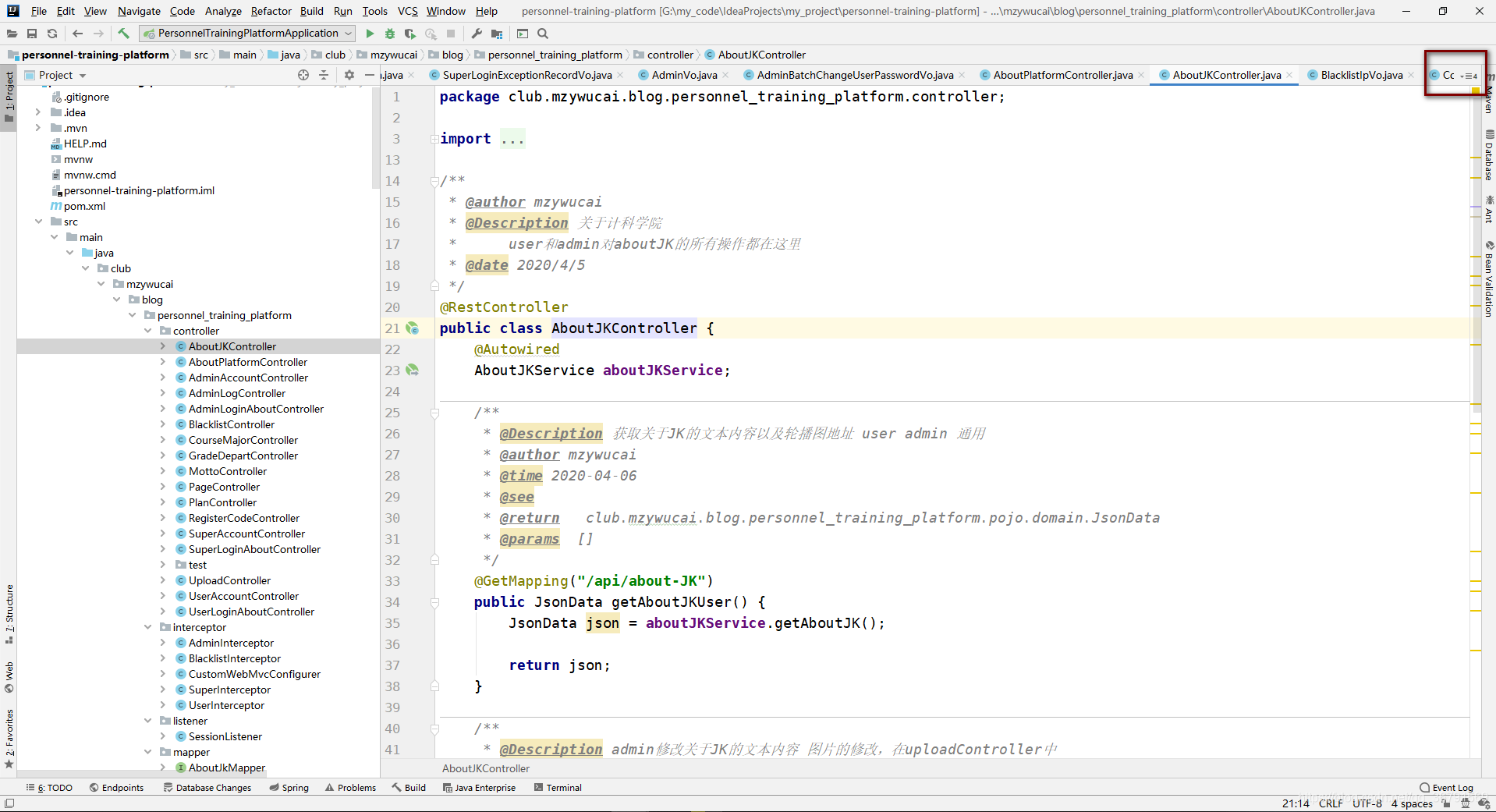The image size is (1496, 812).
Task: Switch to AboutPlatformController.java editor tab
Action: click(x=1062, y=75)
